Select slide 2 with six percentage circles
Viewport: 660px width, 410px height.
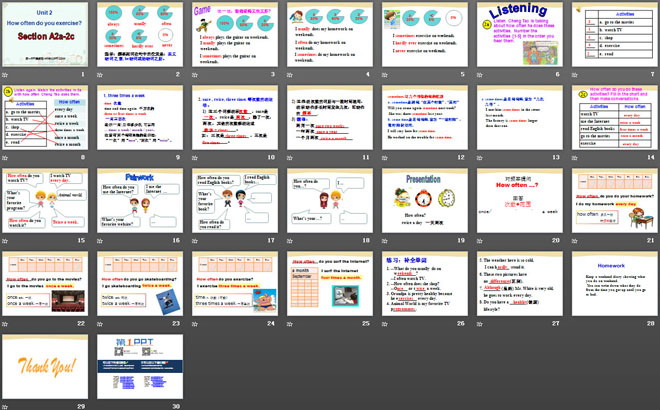coord(140,34)
